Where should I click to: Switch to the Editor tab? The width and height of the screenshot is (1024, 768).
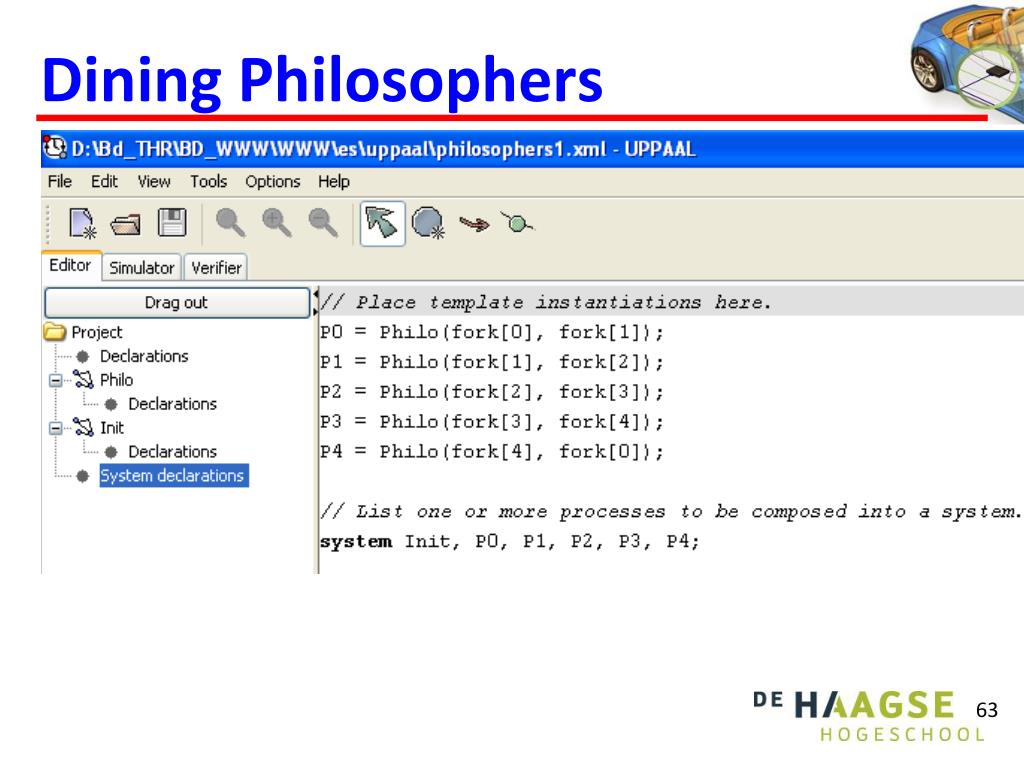pos(71,265)
